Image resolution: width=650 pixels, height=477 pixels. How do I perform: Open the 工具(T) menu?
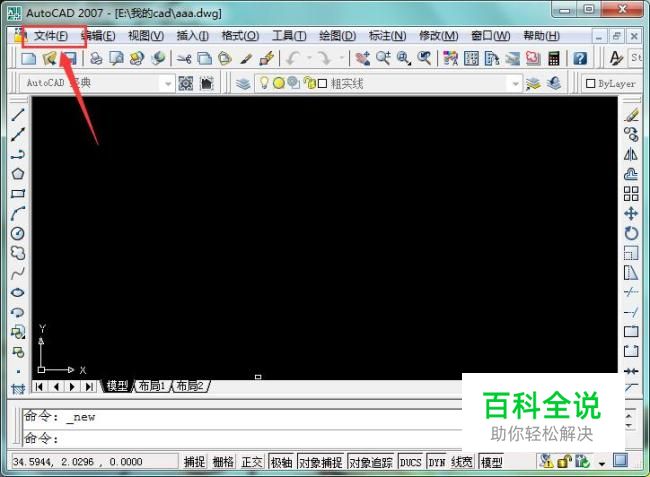pyautogui.click(x=289, y=36)
